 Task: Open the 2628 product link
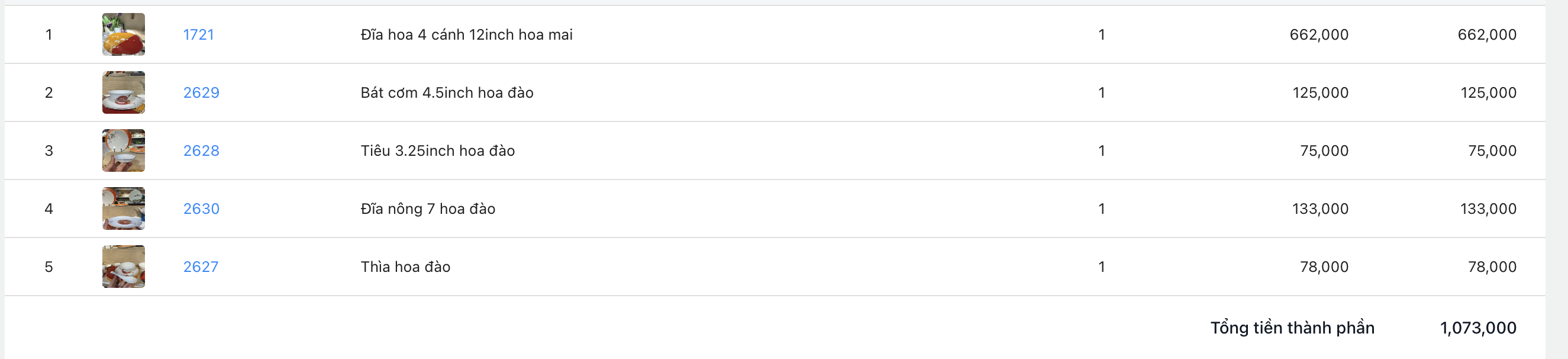(201, 150)
